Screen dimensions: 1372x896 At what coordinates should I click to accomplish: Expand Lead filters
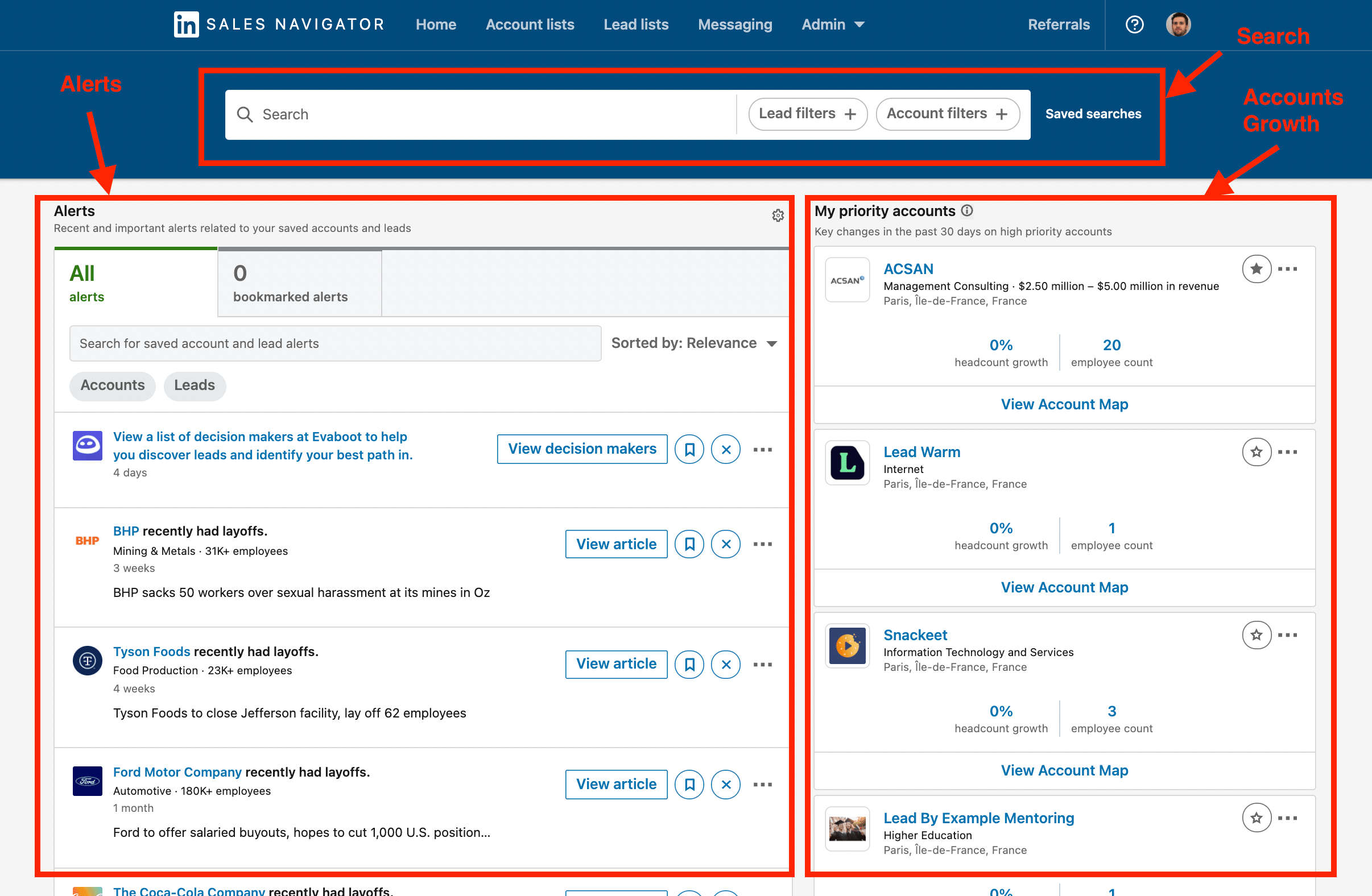point(807,114)
